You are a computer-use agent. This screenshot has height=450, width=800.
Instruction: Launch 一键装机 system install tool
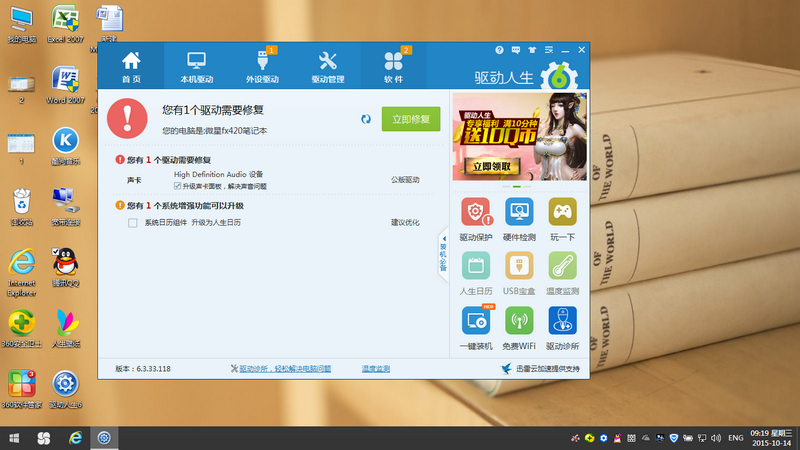(476, 322)
